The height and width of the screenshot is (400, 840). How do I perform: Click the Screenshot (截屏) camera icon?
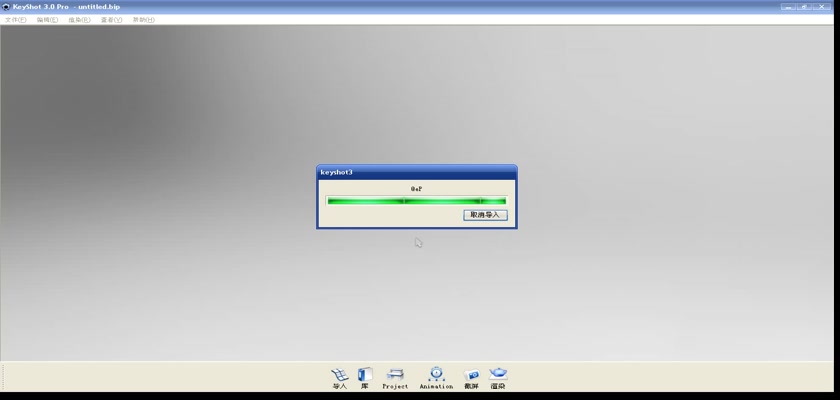[x=471, y=378]
